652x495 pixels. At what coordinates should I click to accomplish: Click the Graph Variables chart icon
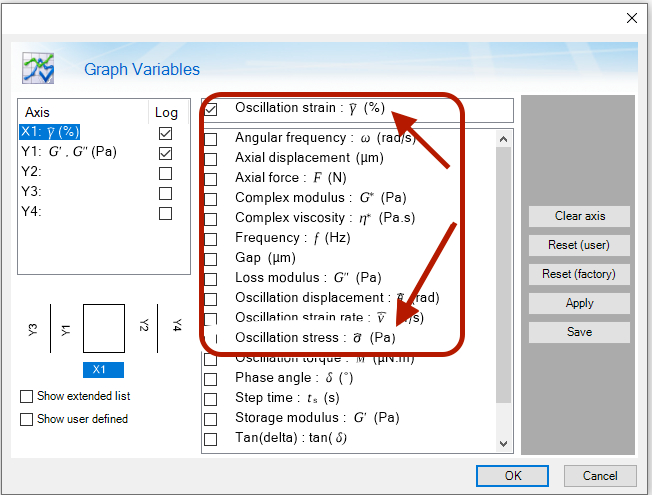pyautogui.click(x=39, y=67)
